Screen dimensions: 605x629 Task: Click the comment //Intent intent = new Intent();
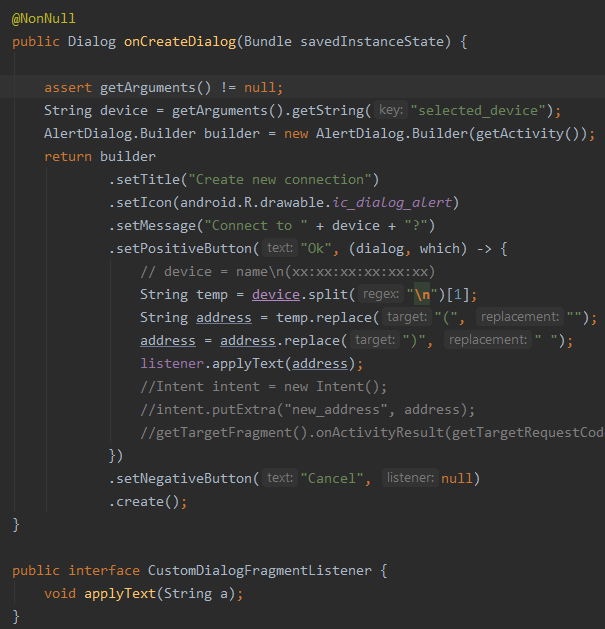click(x=264, y=386)
